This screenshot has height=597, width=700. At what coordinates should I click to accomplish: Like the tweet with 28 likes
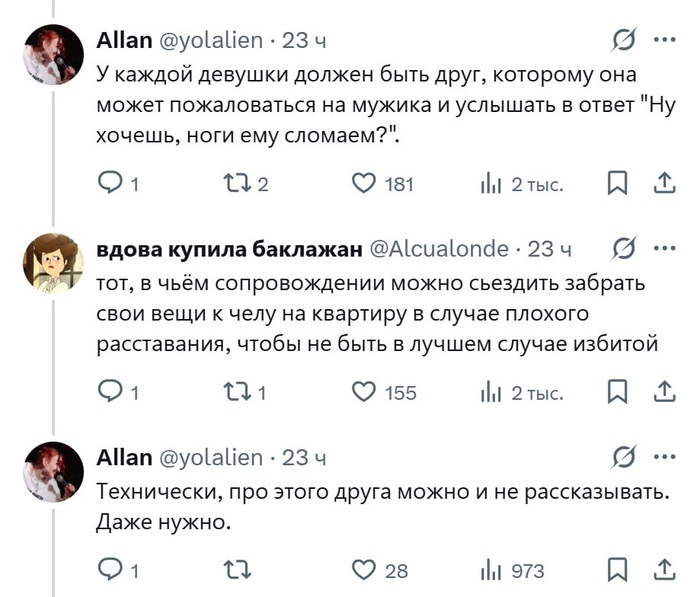tap(365, 570)
